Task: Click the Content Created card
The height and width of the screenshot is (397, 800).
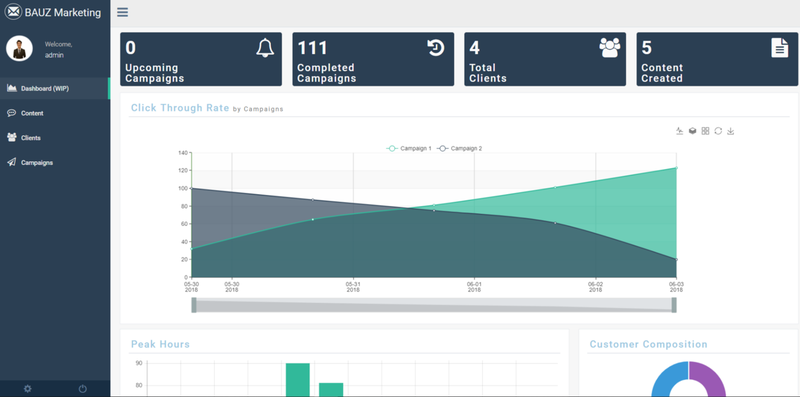Action: pos(717,59)
